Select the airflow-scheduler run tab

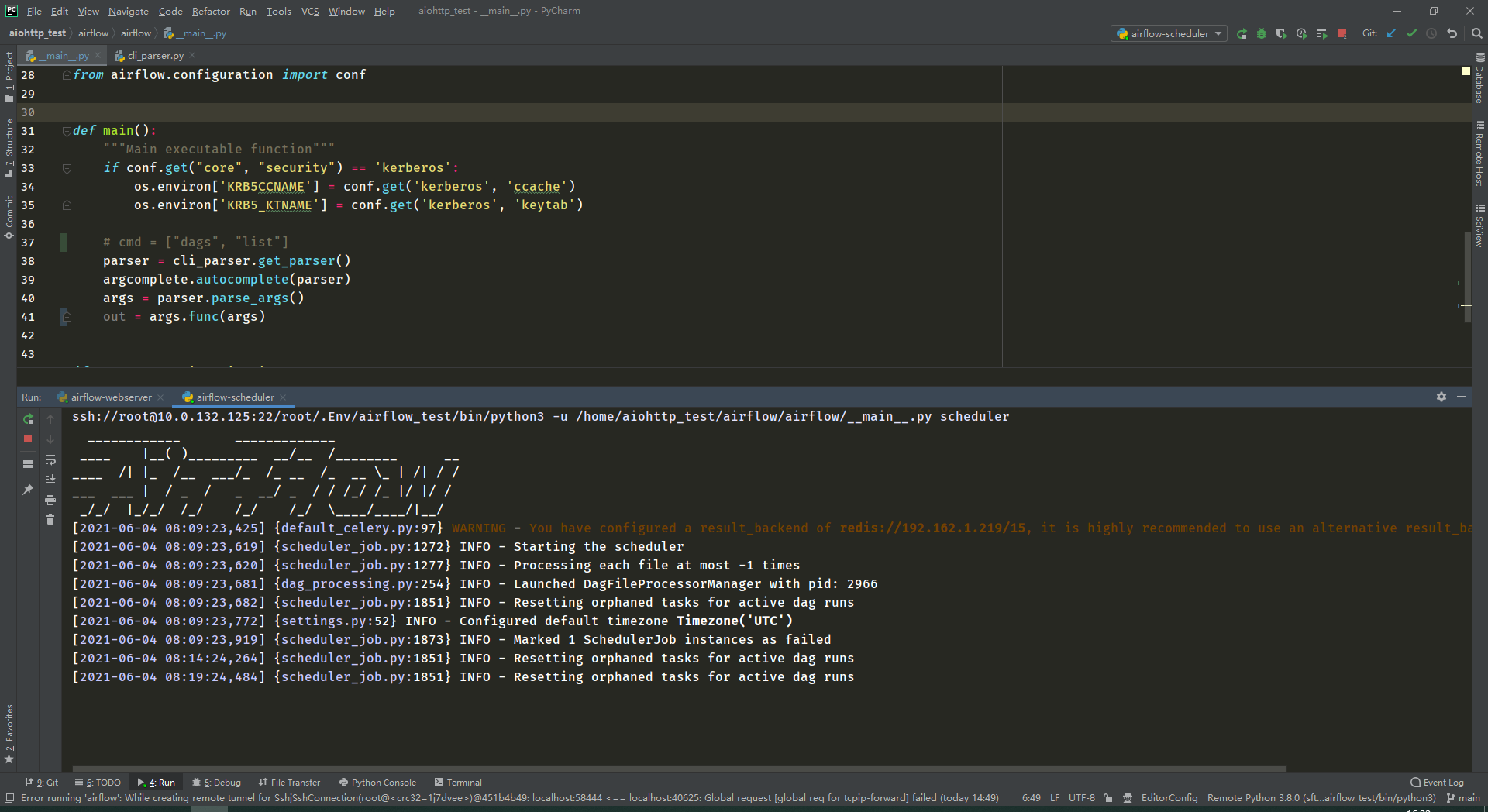(x=236, y=397)
